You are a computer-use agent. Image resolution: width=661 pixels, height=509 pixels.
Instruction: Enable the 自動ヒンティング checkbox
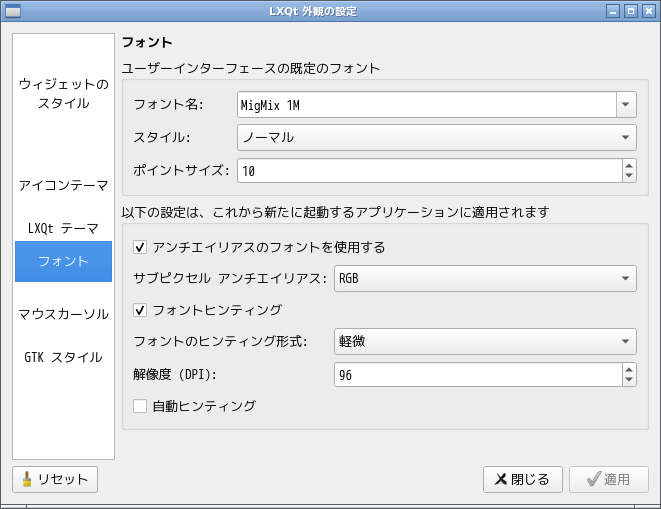[x=140, y=406]
